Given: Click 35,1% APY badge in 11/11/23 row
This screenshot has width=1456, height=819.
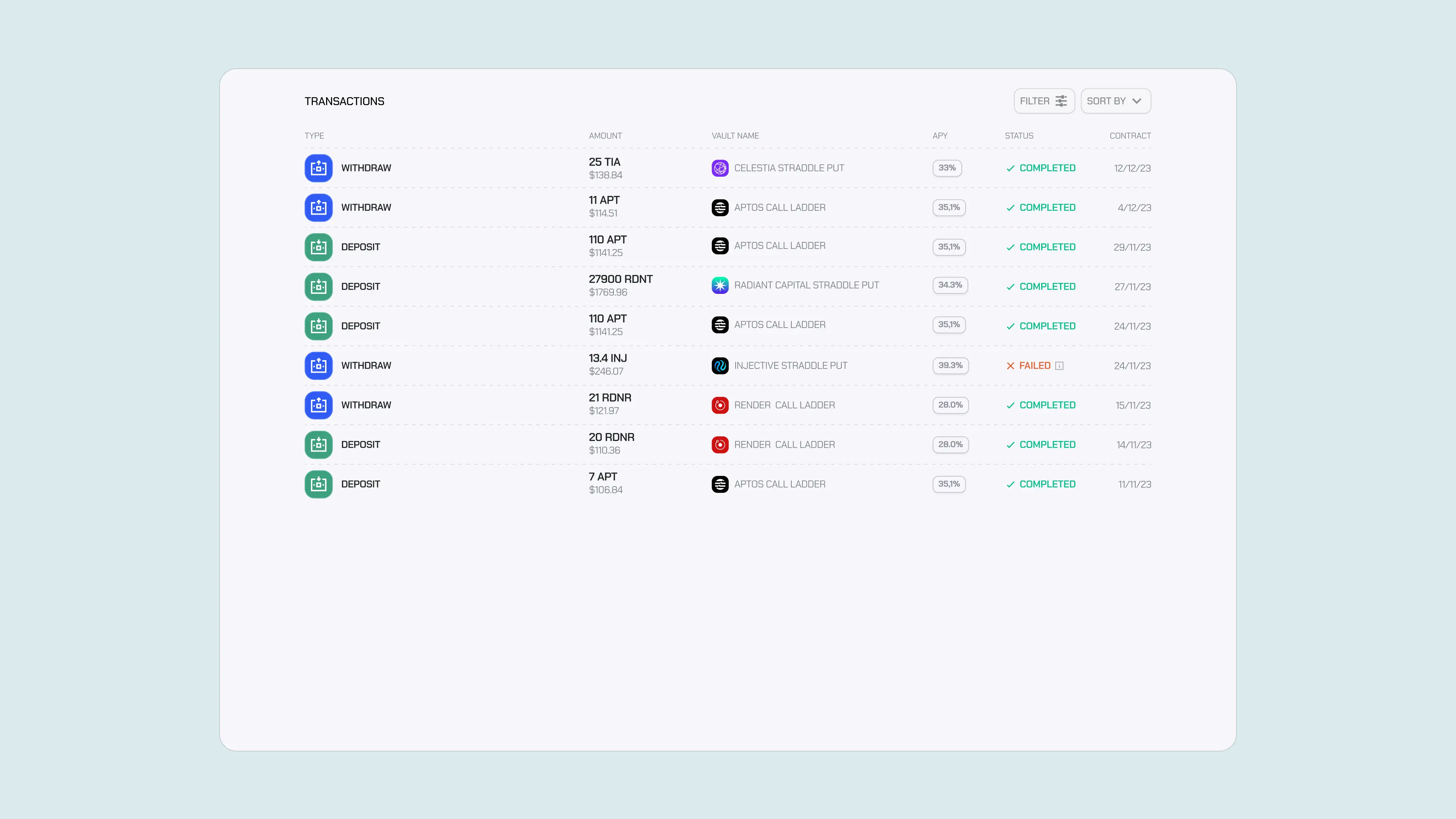Looking at the screenshot, I should coord(949,485).
